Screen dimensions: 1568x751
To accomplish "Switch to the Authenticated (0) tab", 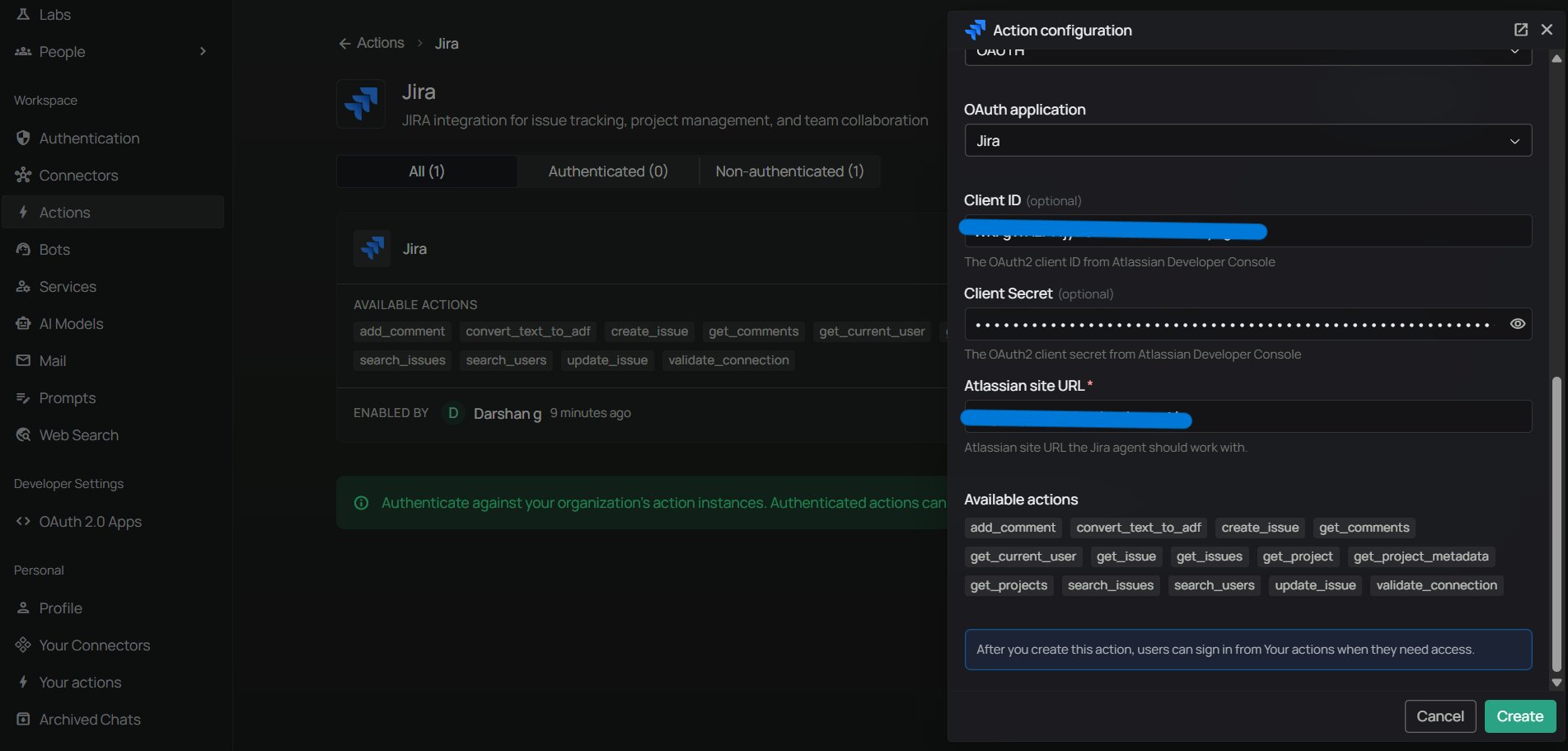I will pyautogui.click(x=608, y=171).
